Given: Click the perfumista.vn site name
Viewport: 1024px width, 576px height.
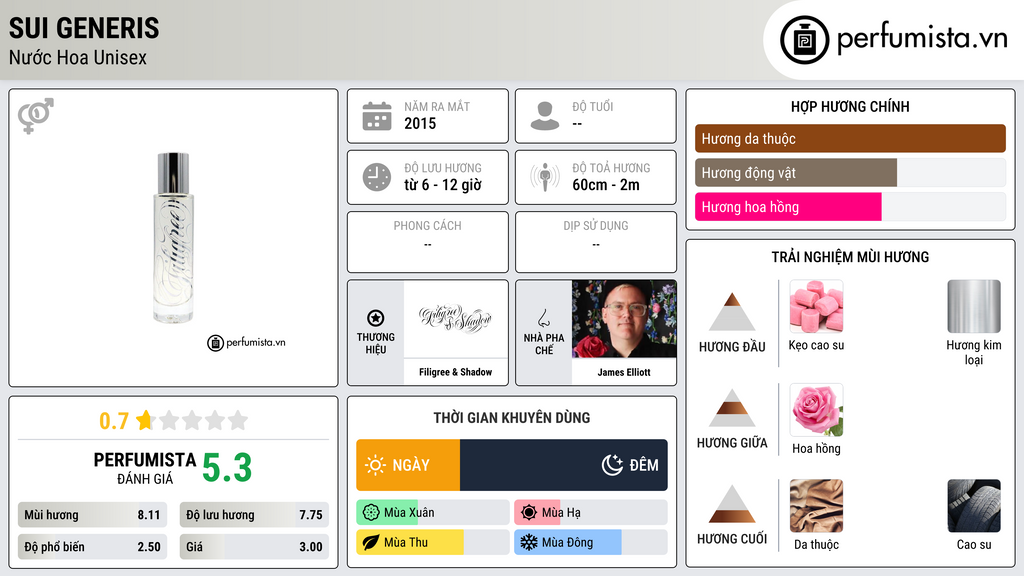Looking at the screenshot, I should 922,38.
